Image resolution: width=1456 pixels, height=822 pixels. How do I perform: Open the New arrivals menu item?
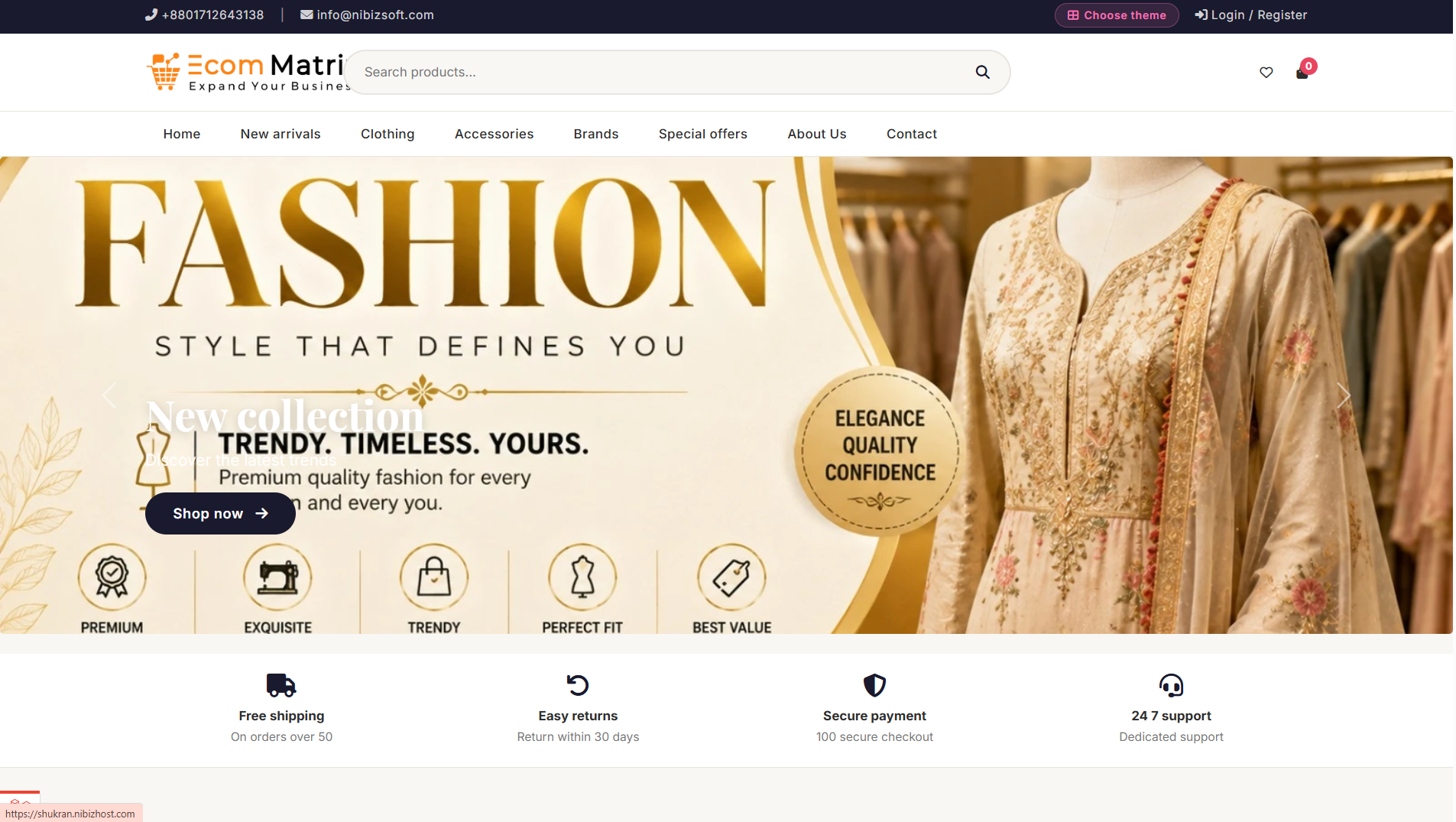pyautogui.click(x=280, y=134)
